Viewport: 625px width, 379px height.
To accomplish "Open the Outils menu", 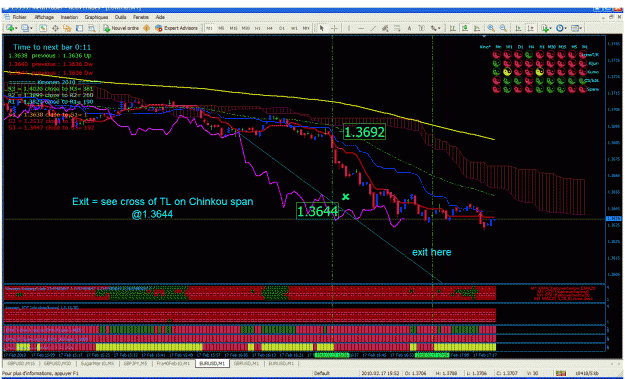I will coord(120,17).
